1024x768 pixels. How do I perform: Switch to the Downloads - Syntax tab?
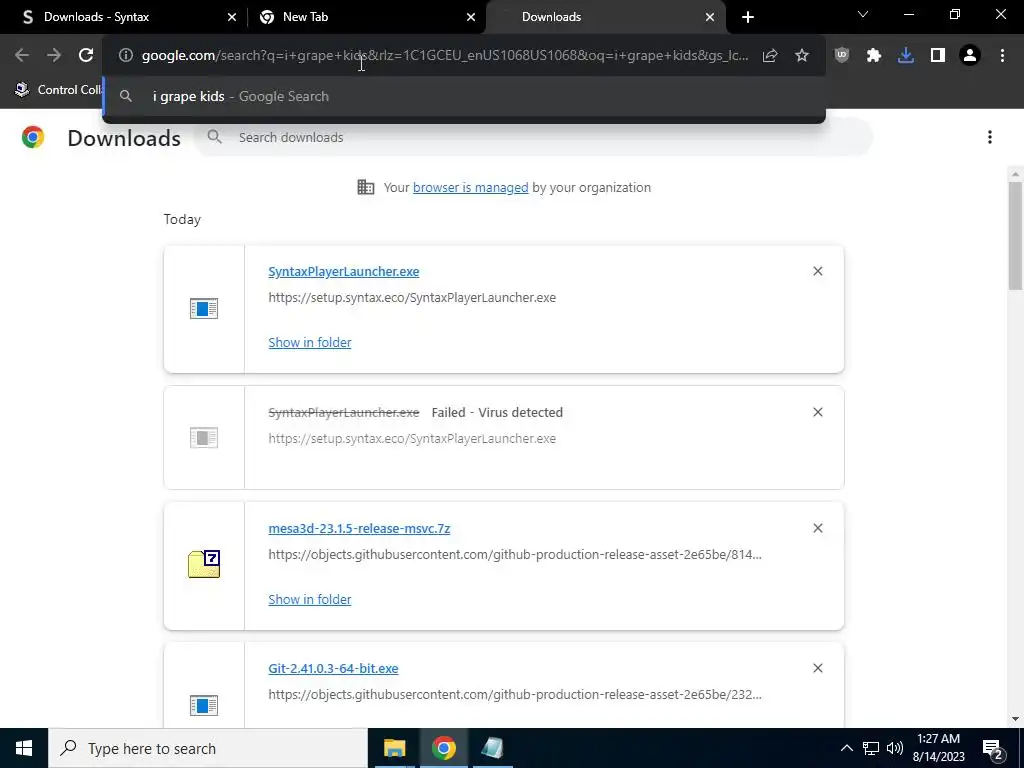(x=124, y=17)
